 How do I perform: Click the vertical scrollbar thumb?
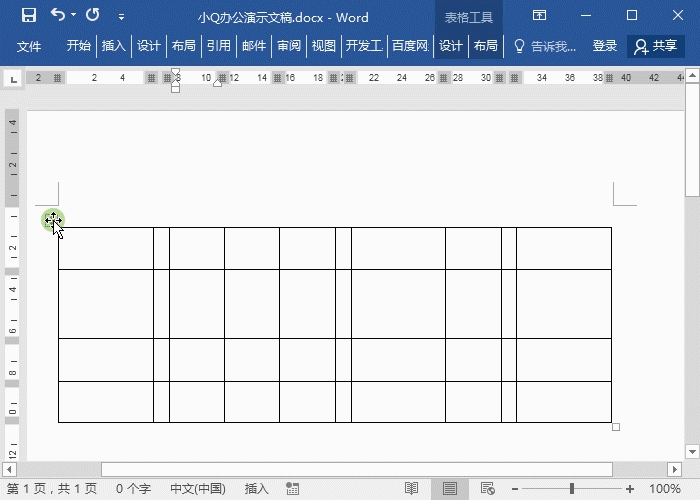coord(692,139)
